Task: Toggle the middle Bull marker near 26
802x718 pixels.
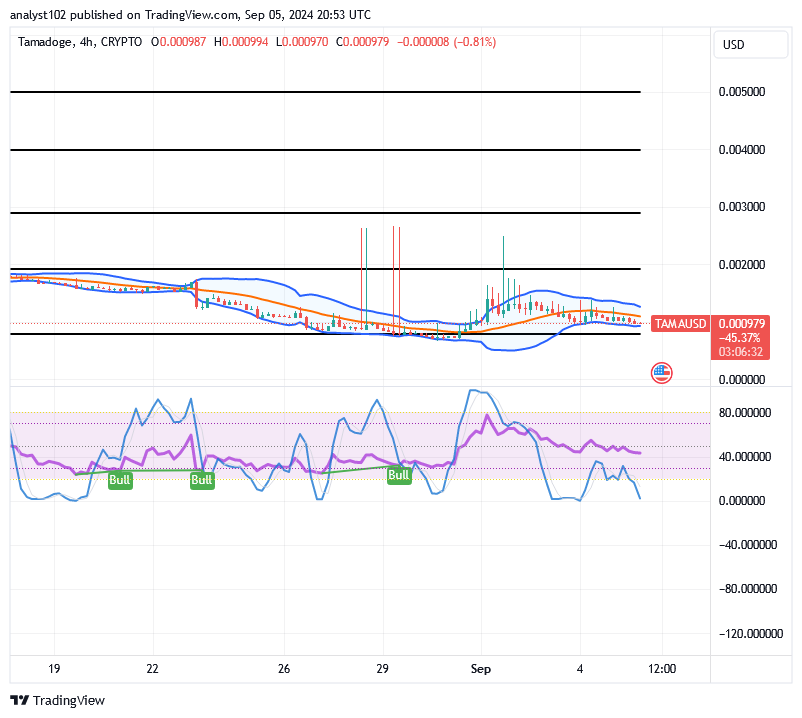Action: point(202,480)
